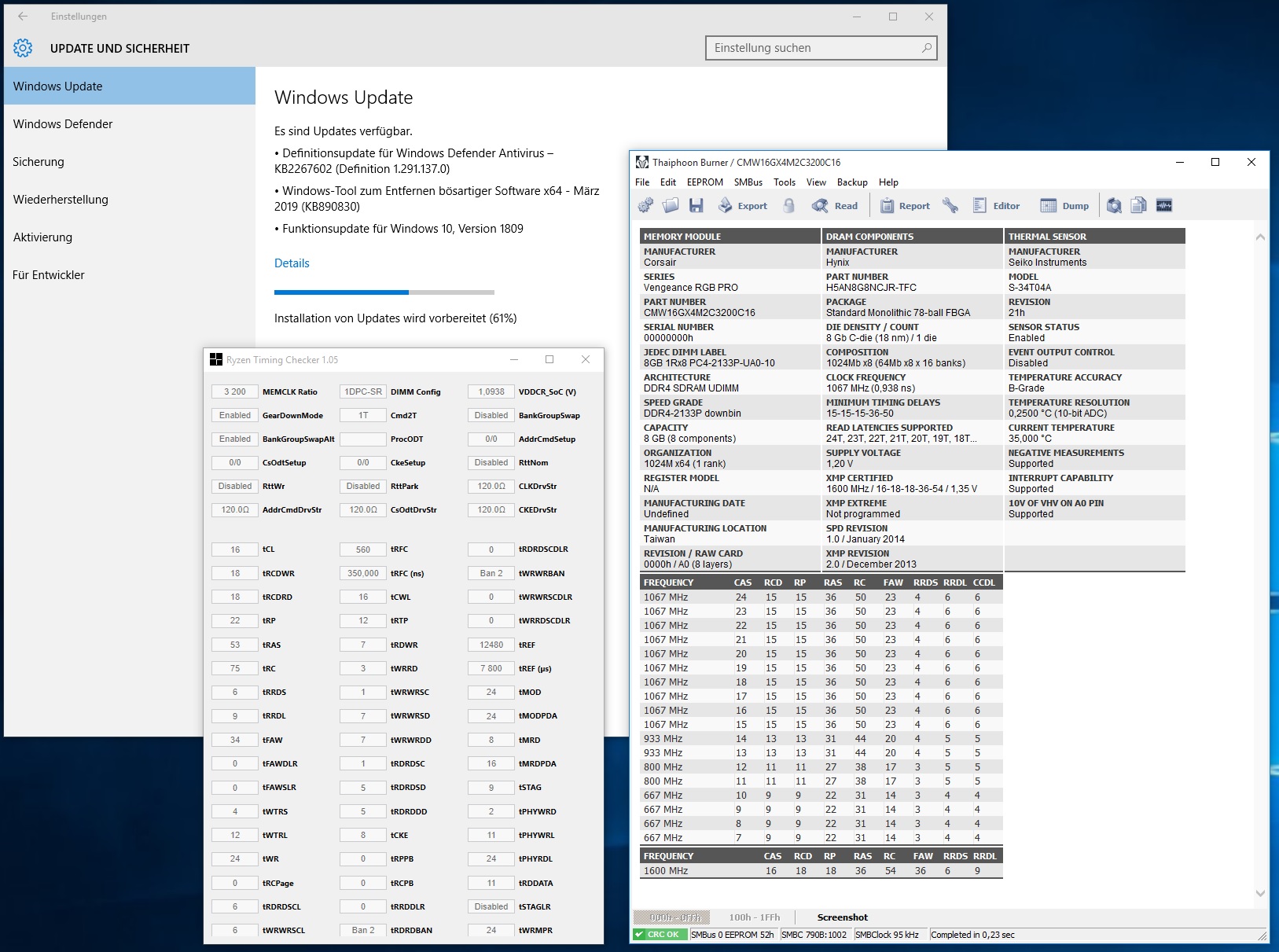Click the GearDownMode value field showing Enabled

pos(235,415)
